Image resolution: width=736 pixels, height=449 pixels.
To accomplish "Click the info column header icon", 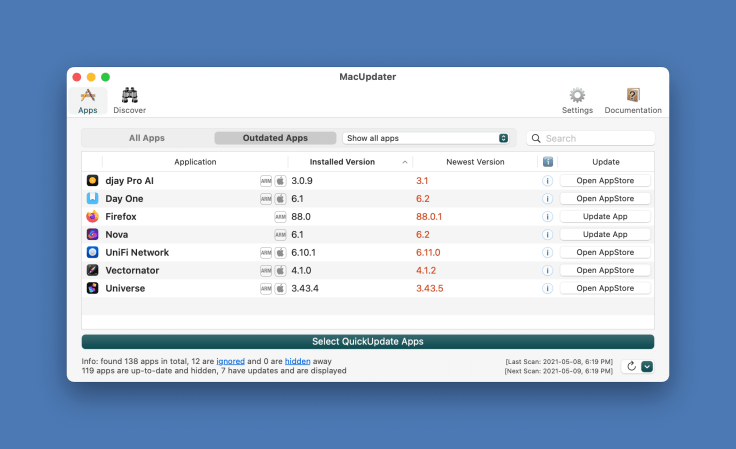I will (x=547, y=162).
